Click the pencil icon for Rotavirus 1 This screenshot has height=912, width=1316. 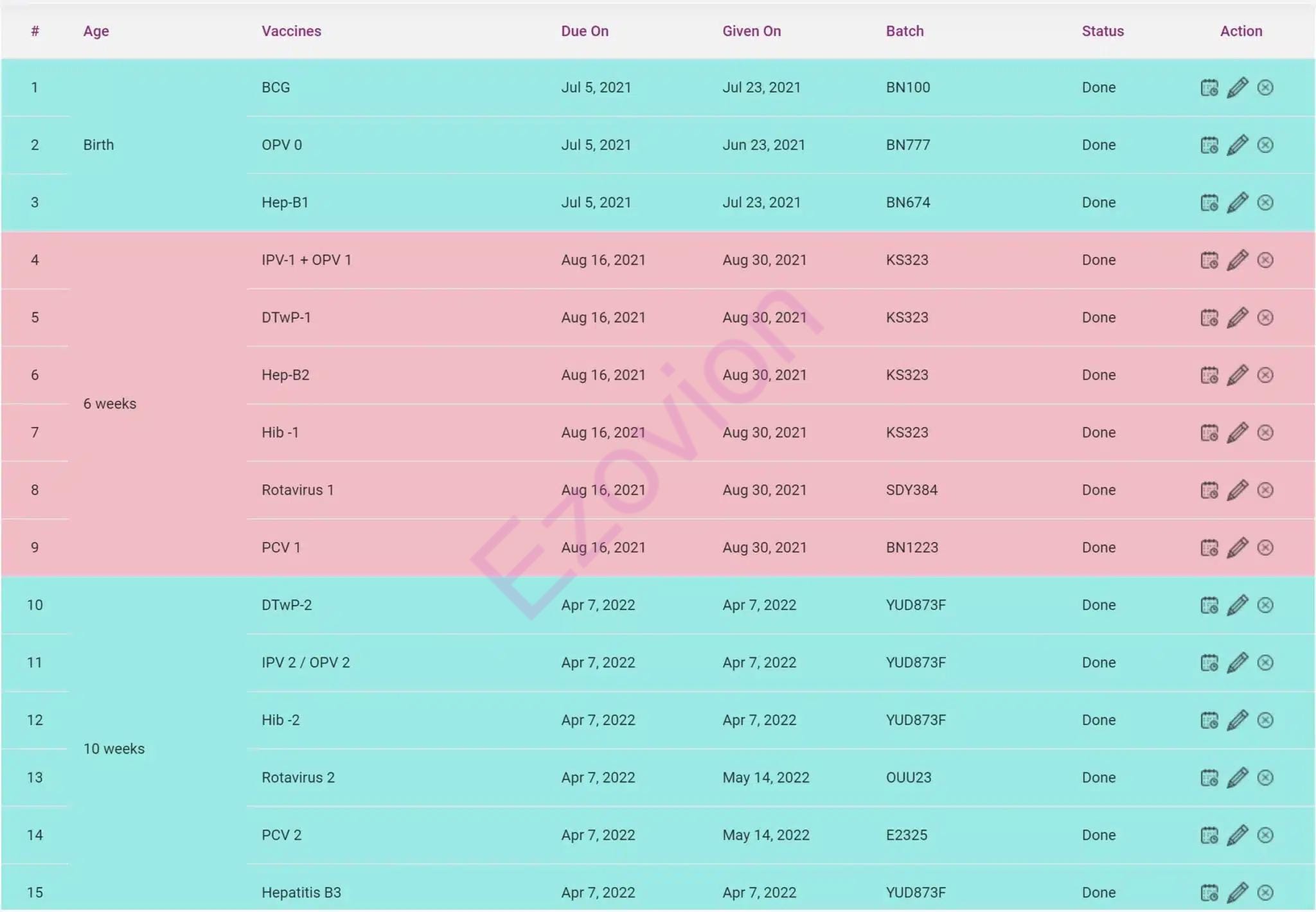(1237, 490)
